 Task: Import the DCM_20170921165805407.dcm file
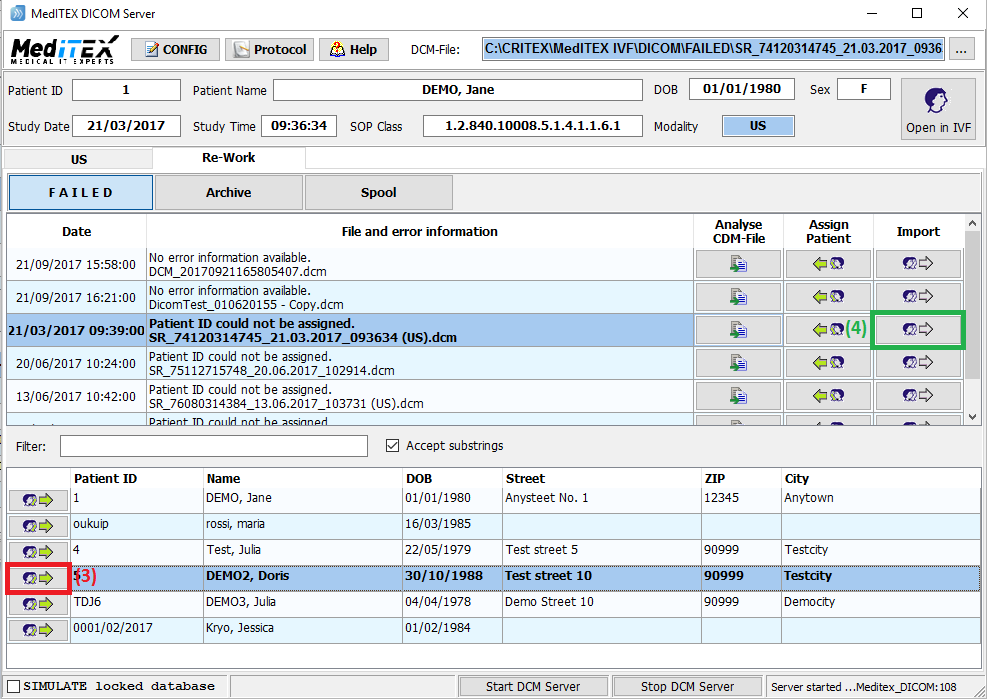pyautogui.click(x=918, y=264)
